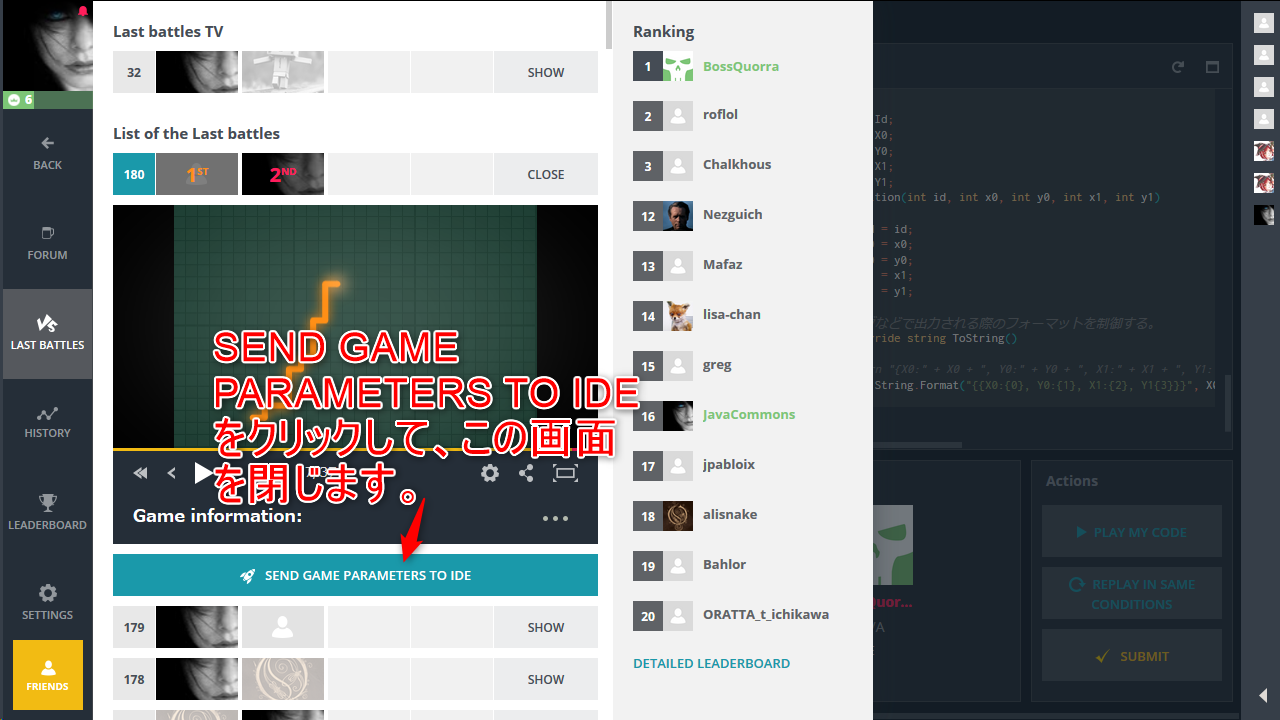Open Chalkhous in the ranking list

click(x=737, y=164)
